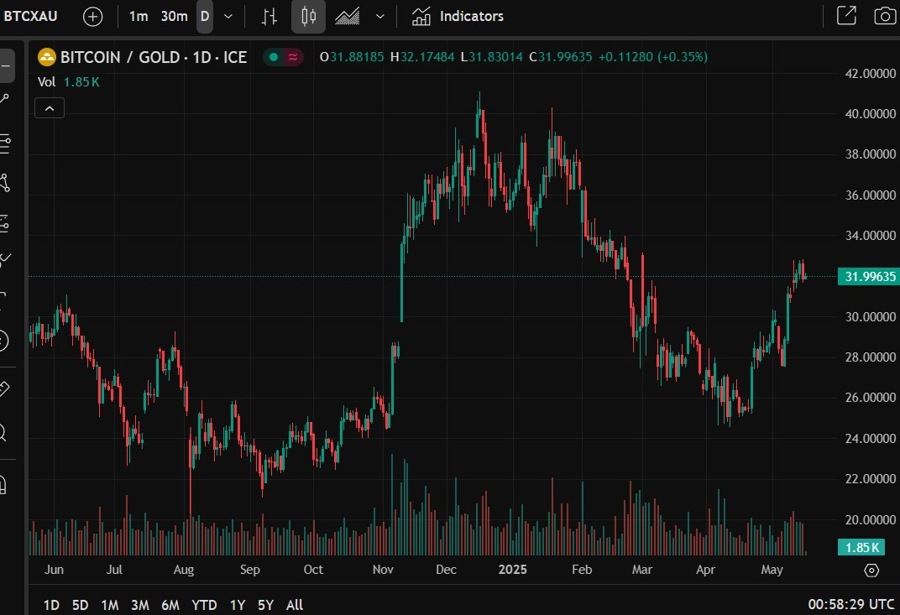Show All data range
Screen dimensions: 900x615
coord(294,605)
